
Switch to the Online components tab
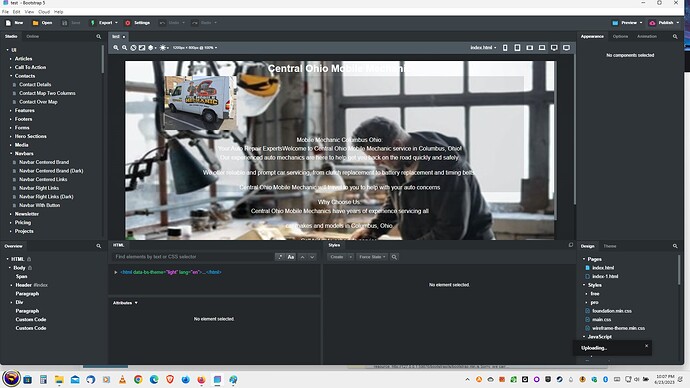(x=33, y=37)
